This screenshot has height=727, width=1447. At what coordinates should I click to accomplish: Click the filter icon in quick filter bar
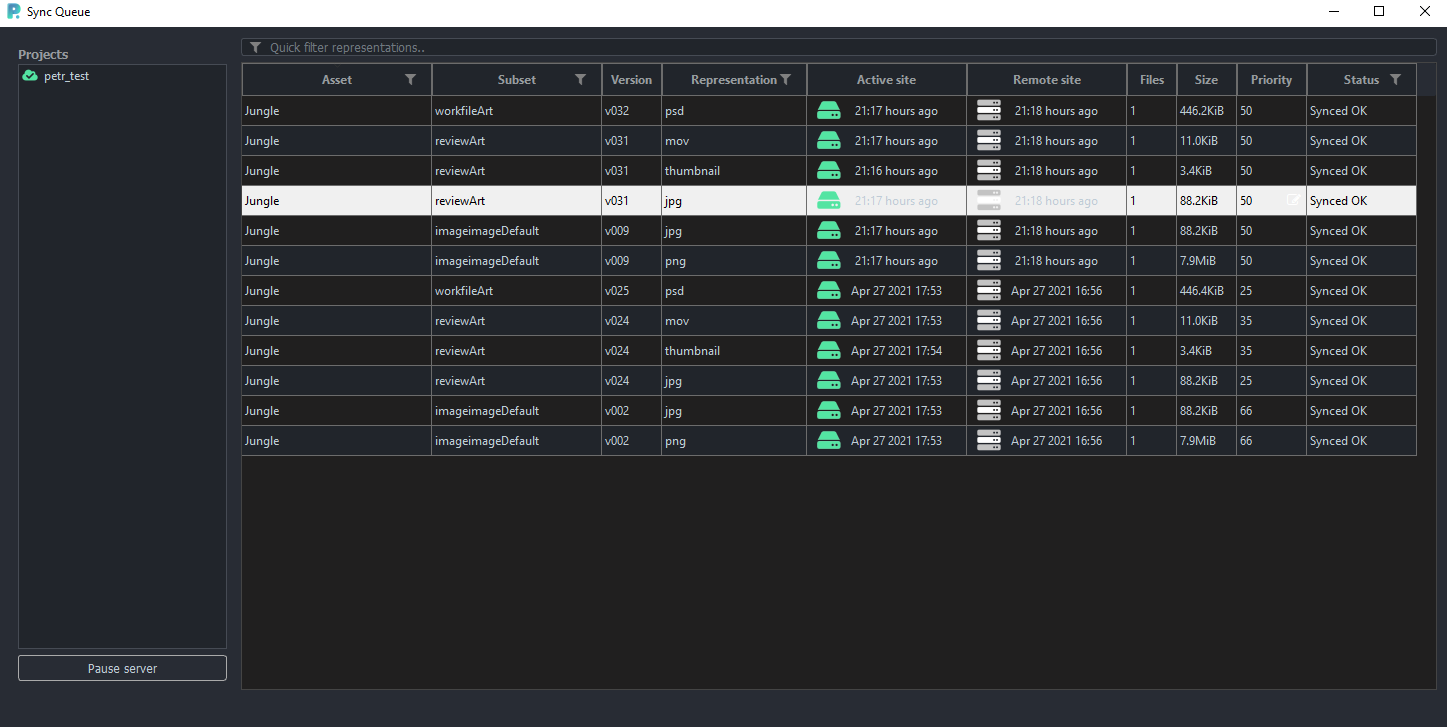pyautogui.click(x=256, y=47)
